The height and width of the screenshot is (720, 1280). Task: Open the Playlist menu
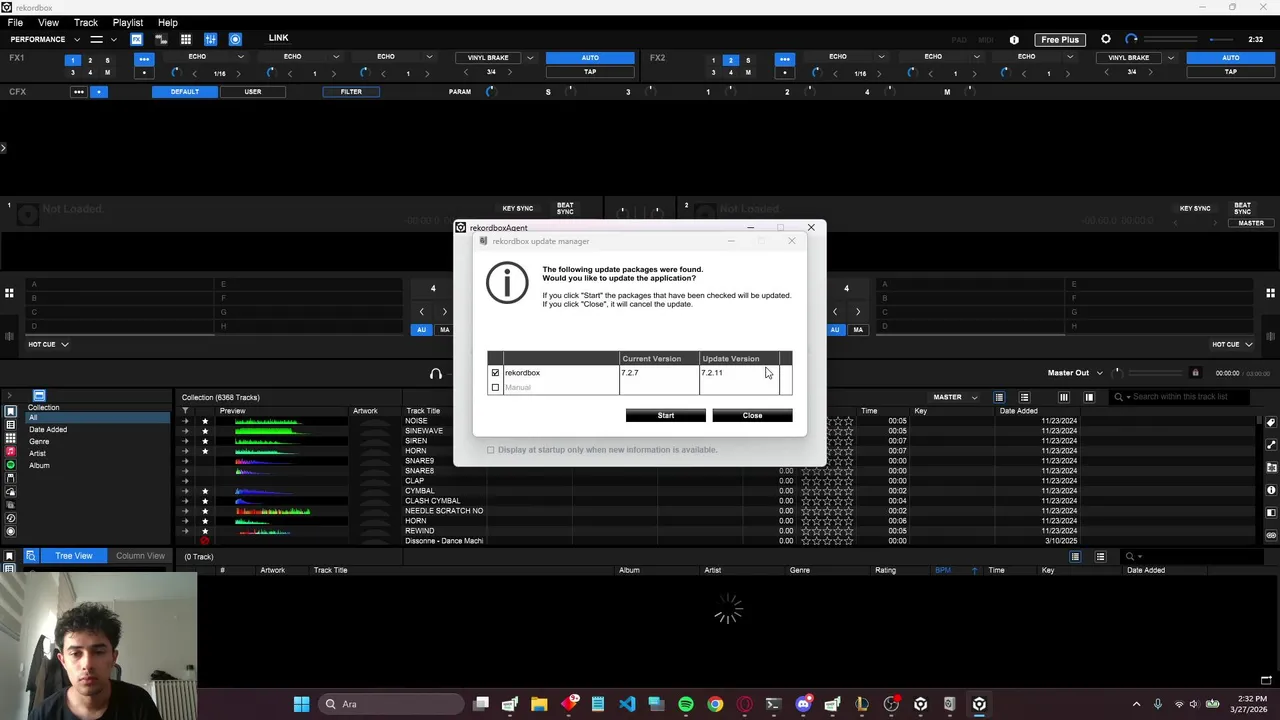[128, 22]
